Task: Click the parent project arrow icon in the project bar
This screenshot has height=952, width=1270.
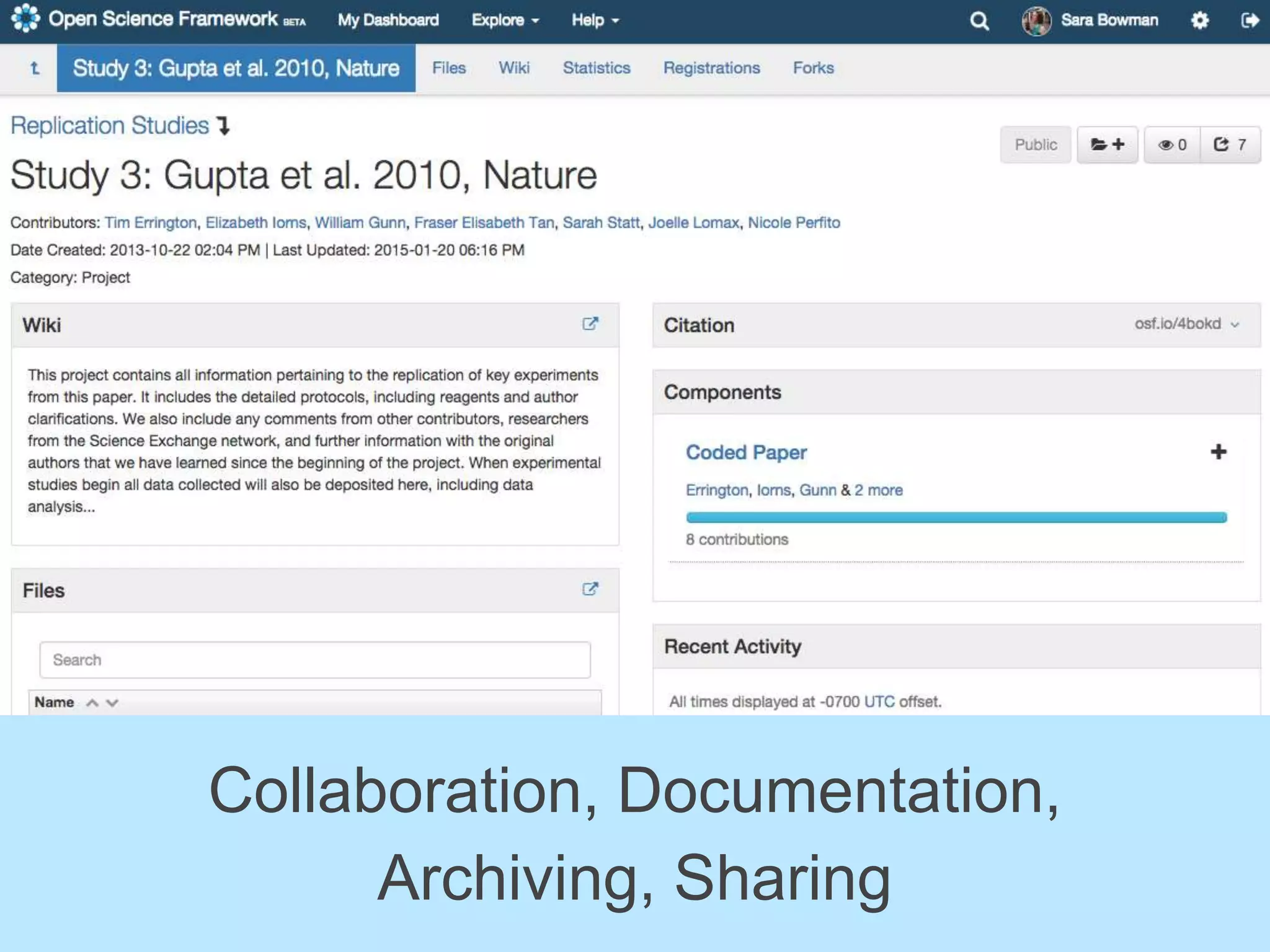Action: click(35, 68)
